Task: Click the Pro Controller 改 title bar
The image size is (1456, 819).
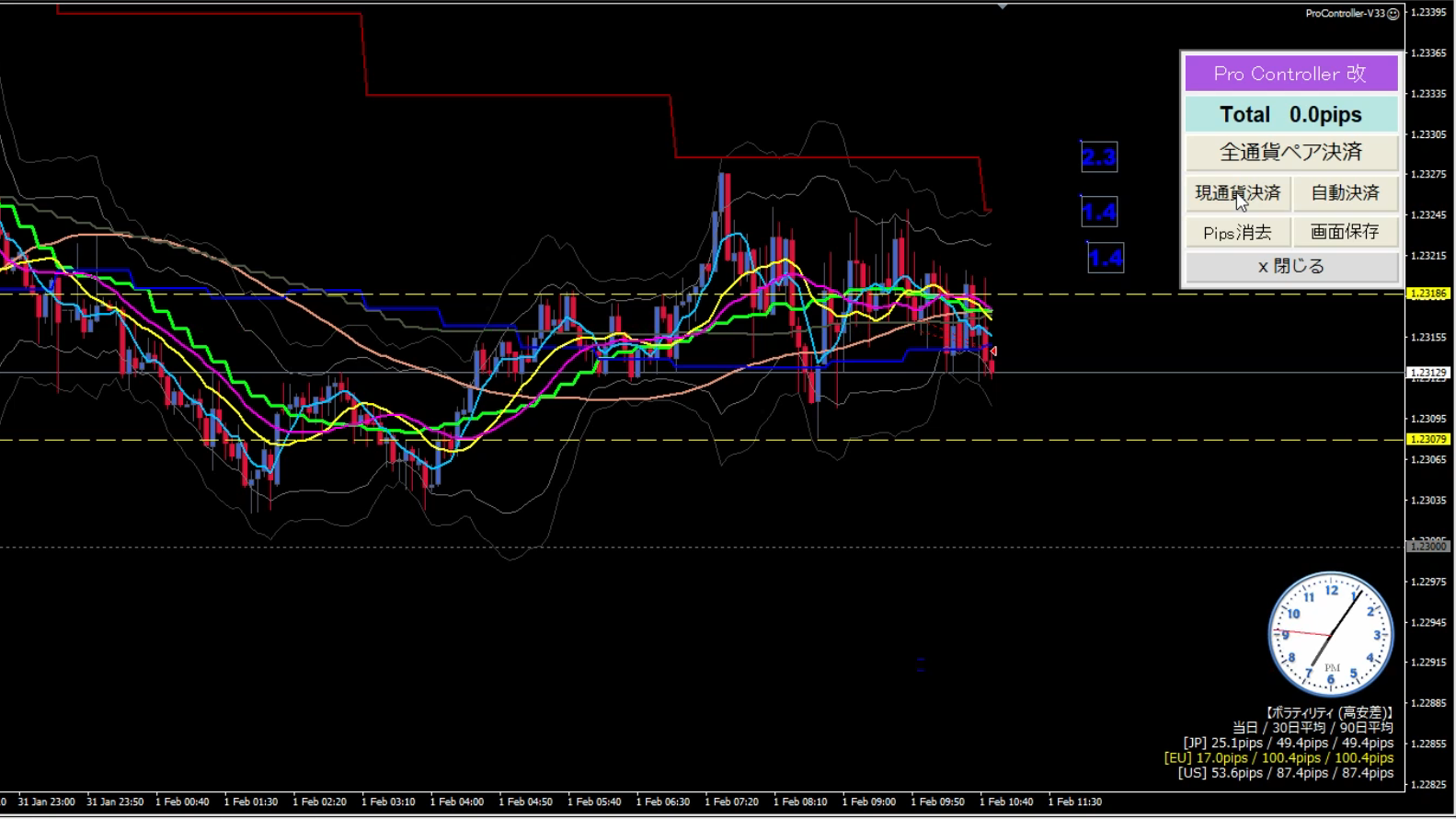Action: 1291,74
